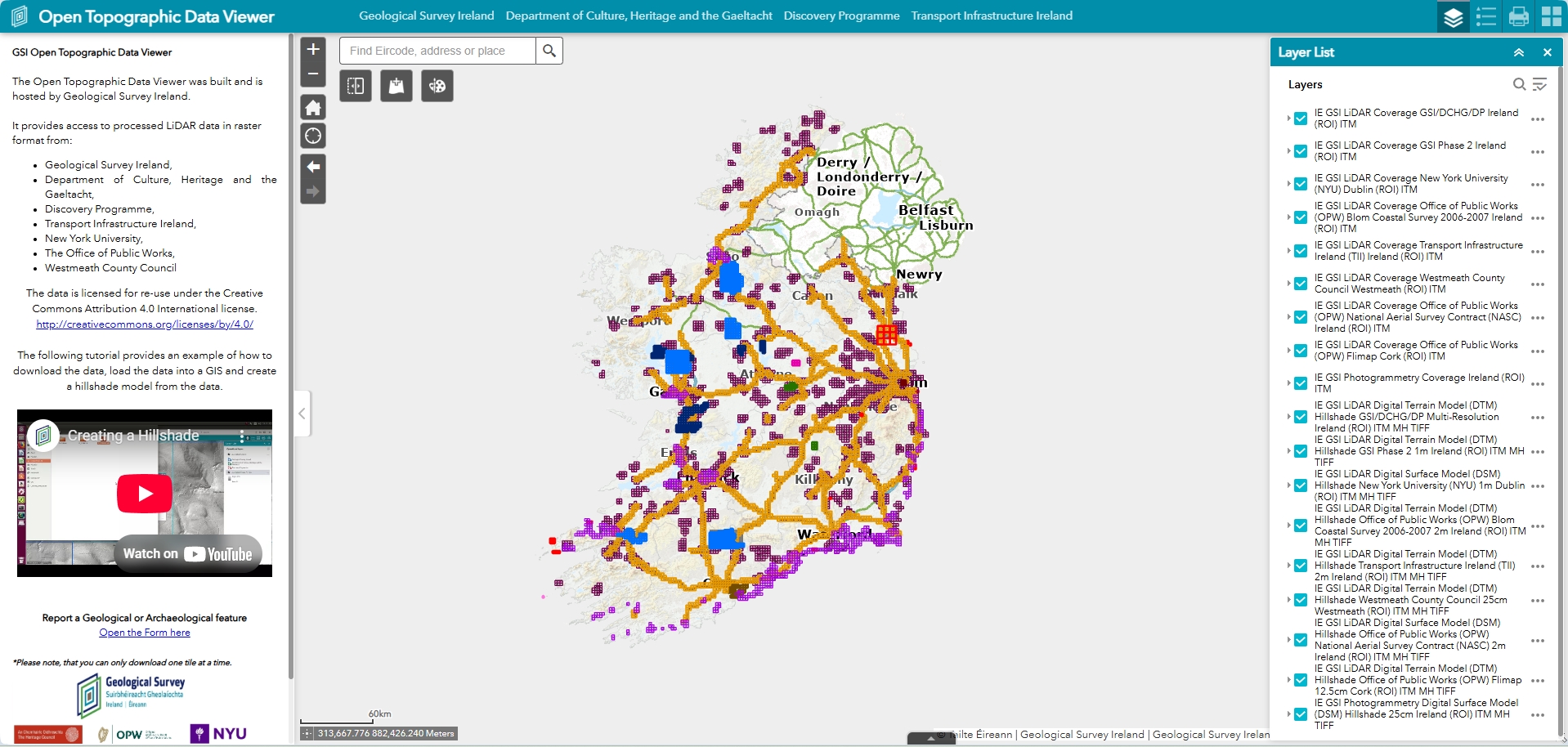Open Department of Culture, Heritage and the Gaeltacht link
Image resolution: width=1568 pixels, height=747 pixels.
[x=638, y=16]
